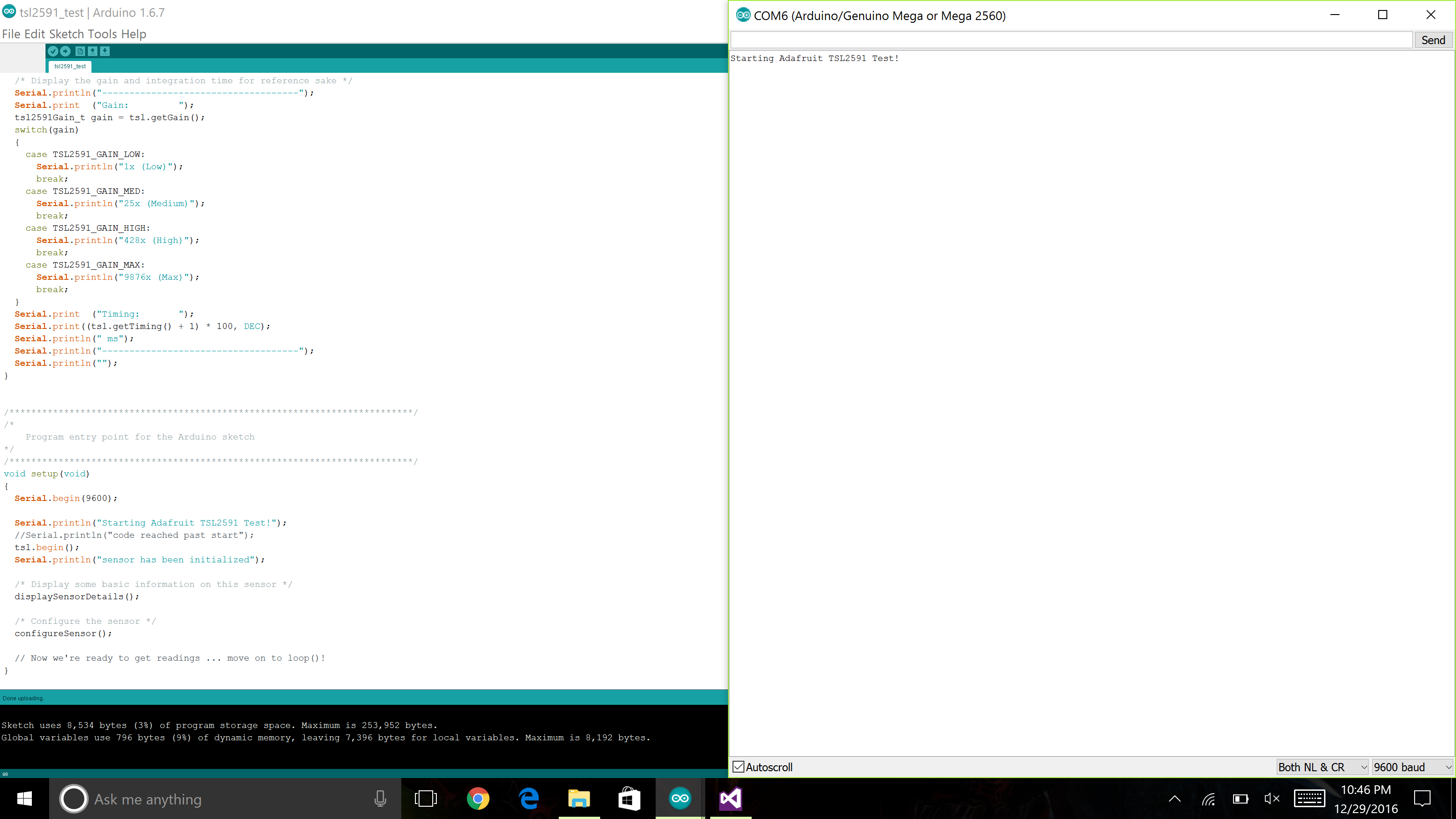Click the Open sketch up-arrow icon
Image resolution: width=1456 pixels, height=819 pixels.
click(93, 51)
